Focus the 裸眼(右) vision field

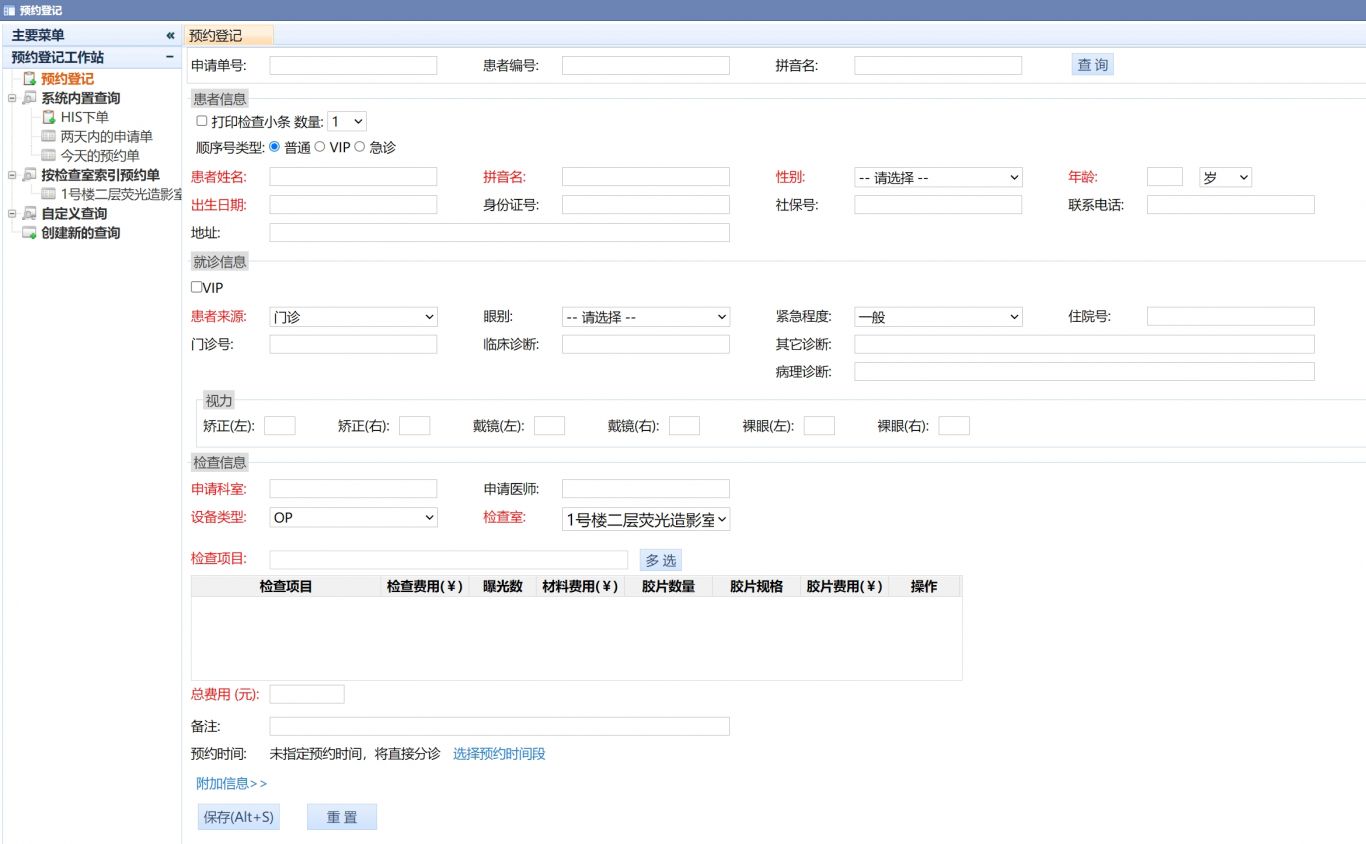coord(954,426)
